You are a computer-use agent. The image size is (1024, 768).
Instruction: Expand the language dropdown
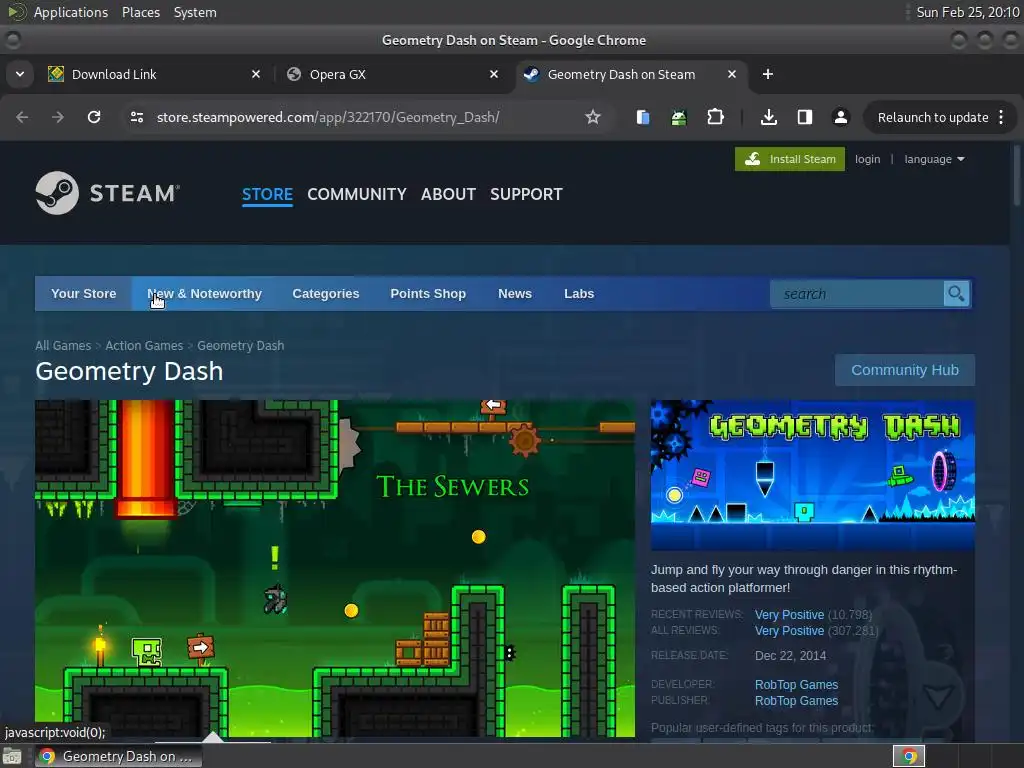934,159
